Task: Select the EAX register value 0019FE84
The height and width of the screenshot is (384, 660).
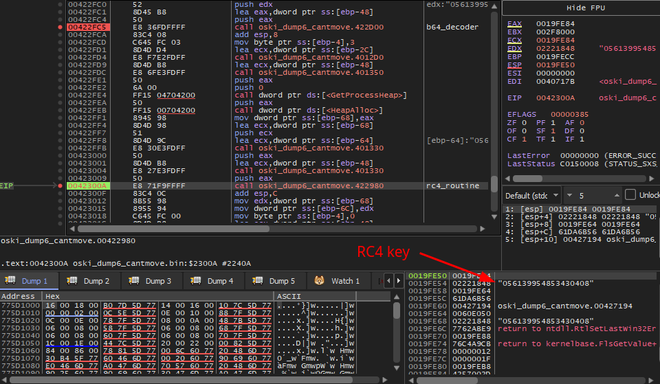Action: point(555,24)
